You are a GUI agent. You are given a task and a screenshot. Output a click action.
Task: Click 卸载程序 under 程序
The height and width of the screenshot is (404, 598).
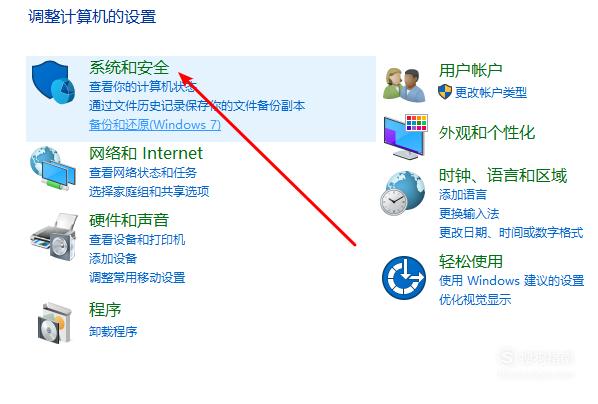click(113, 332)
